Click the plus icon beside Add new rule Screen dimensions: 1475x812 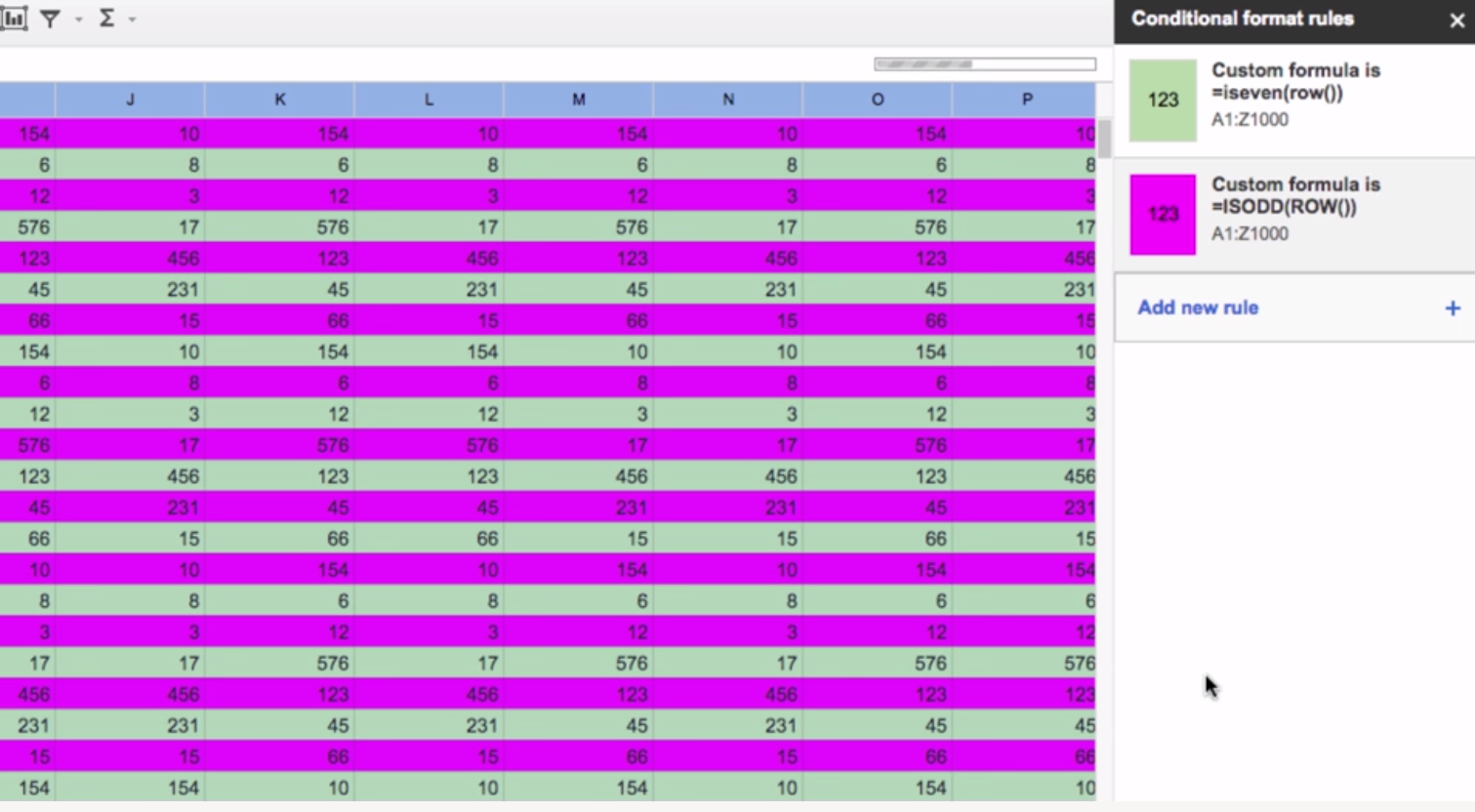tap(1452, 307)
